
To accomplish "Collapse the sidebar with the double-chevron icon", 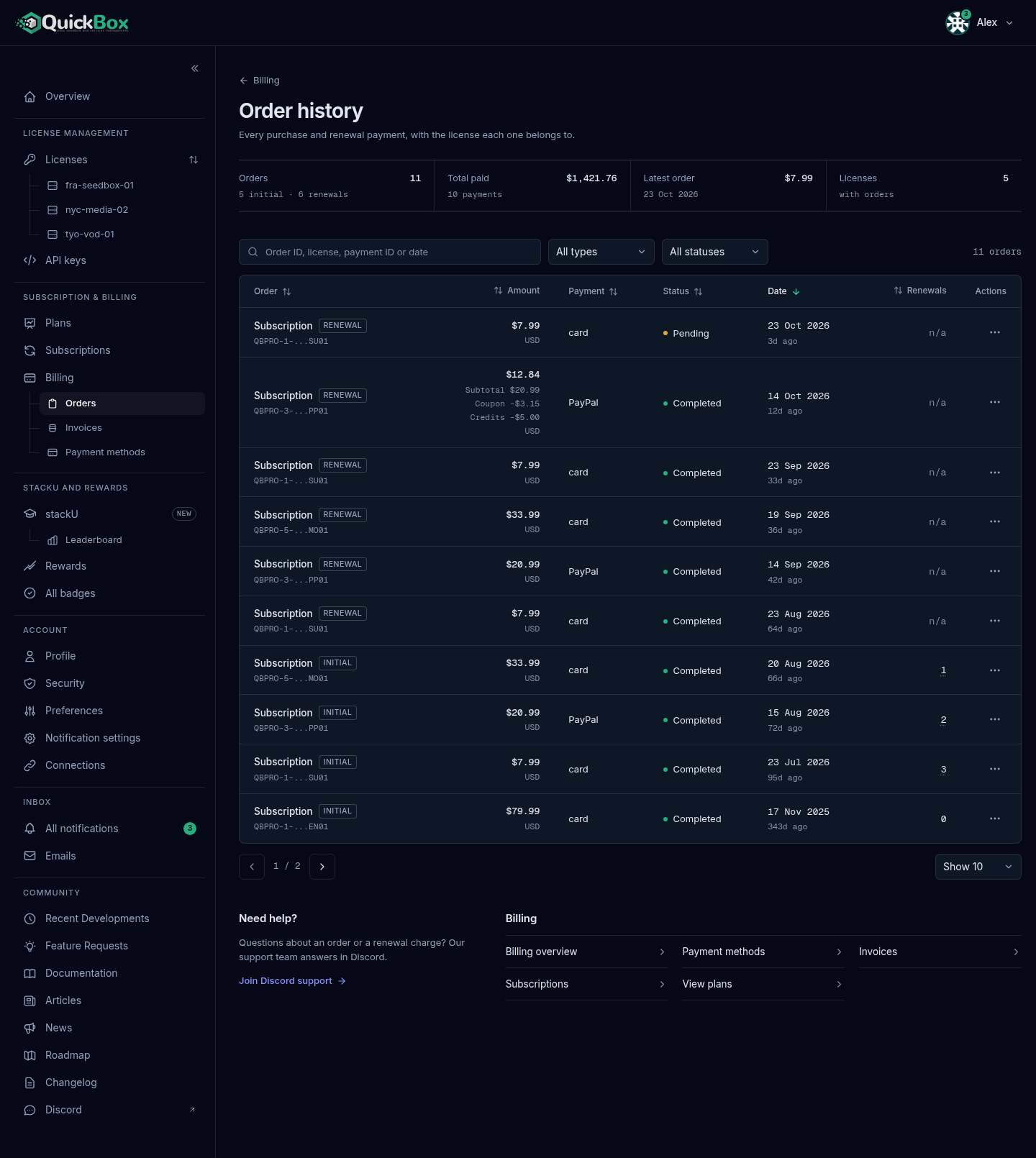I will tap(195, 68).
